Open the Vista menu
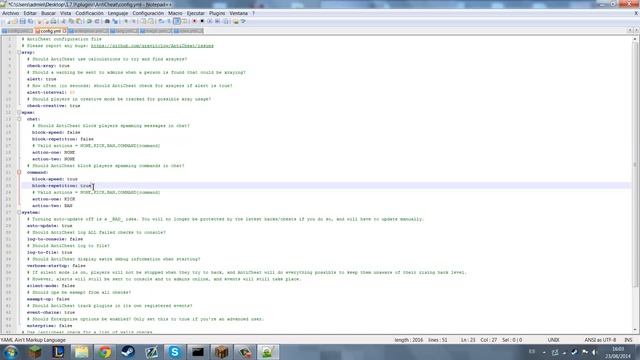This screenshot has height=360, width=640. tap(65, 13)
